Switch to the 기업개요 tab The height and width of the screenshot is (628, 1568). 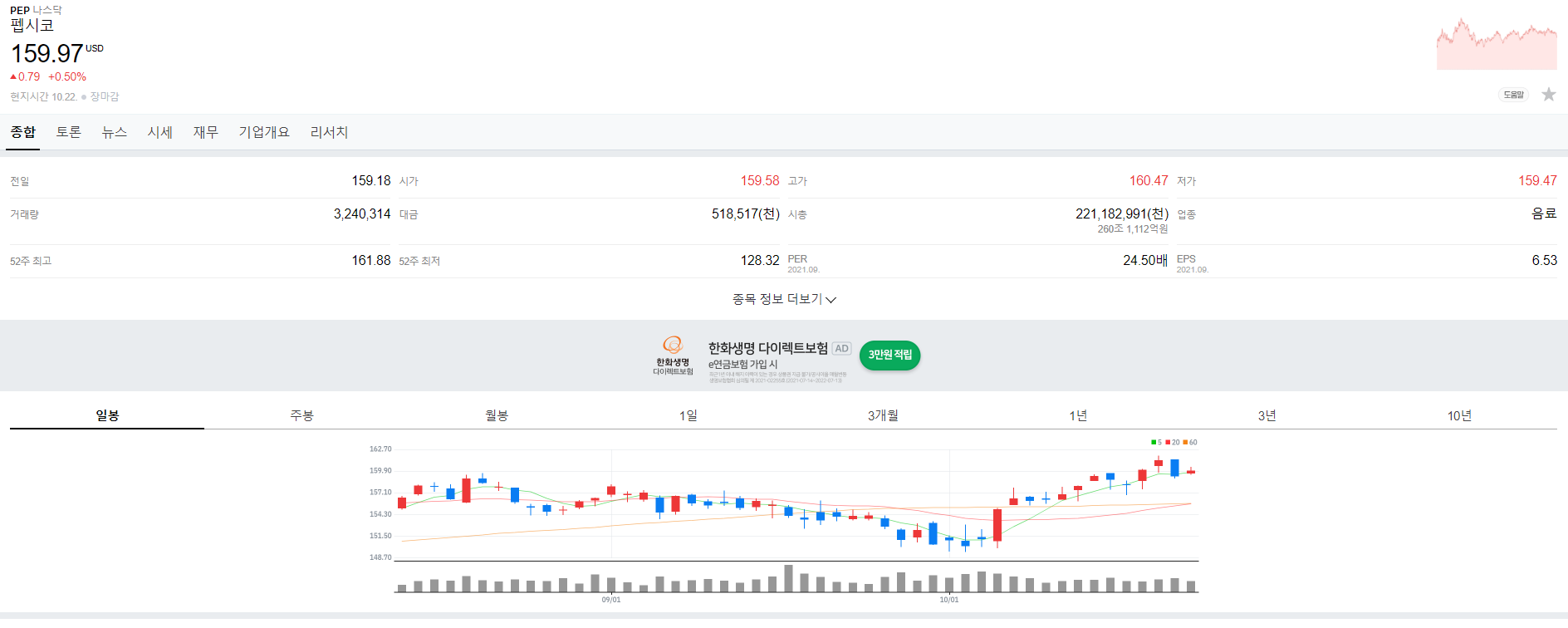264,132
